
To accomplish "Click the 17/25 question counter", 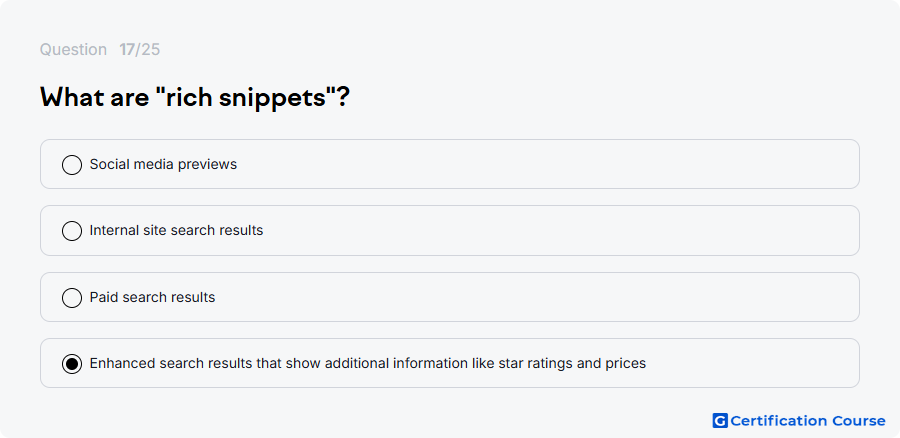I will 139,50.
